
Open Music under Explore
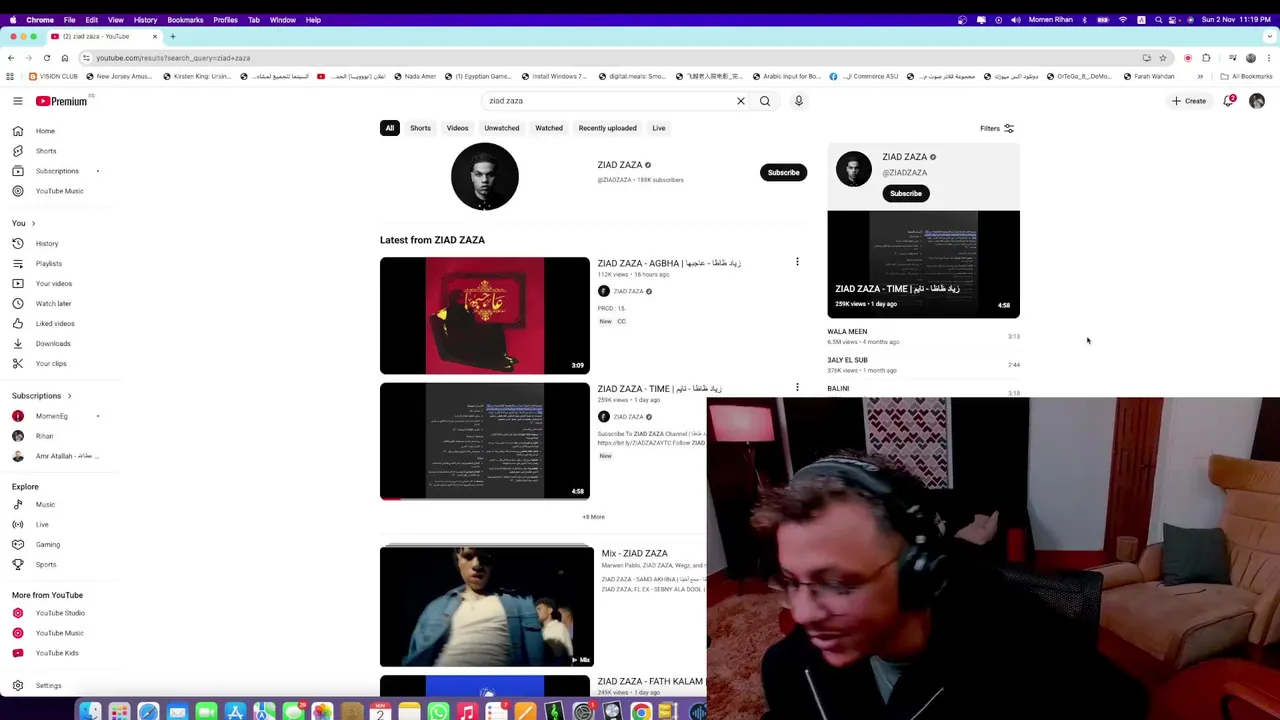click(x=45, y=504)
